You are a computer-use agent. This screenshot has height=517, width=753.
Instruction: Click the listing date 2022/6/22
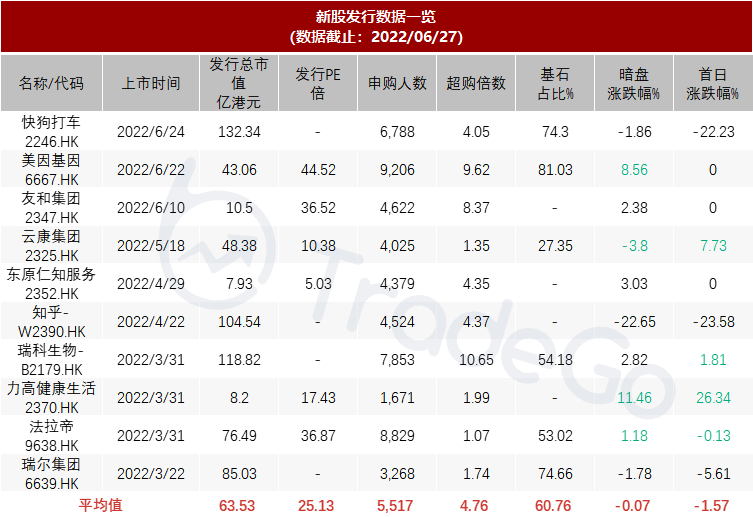[x=151, y=170]
